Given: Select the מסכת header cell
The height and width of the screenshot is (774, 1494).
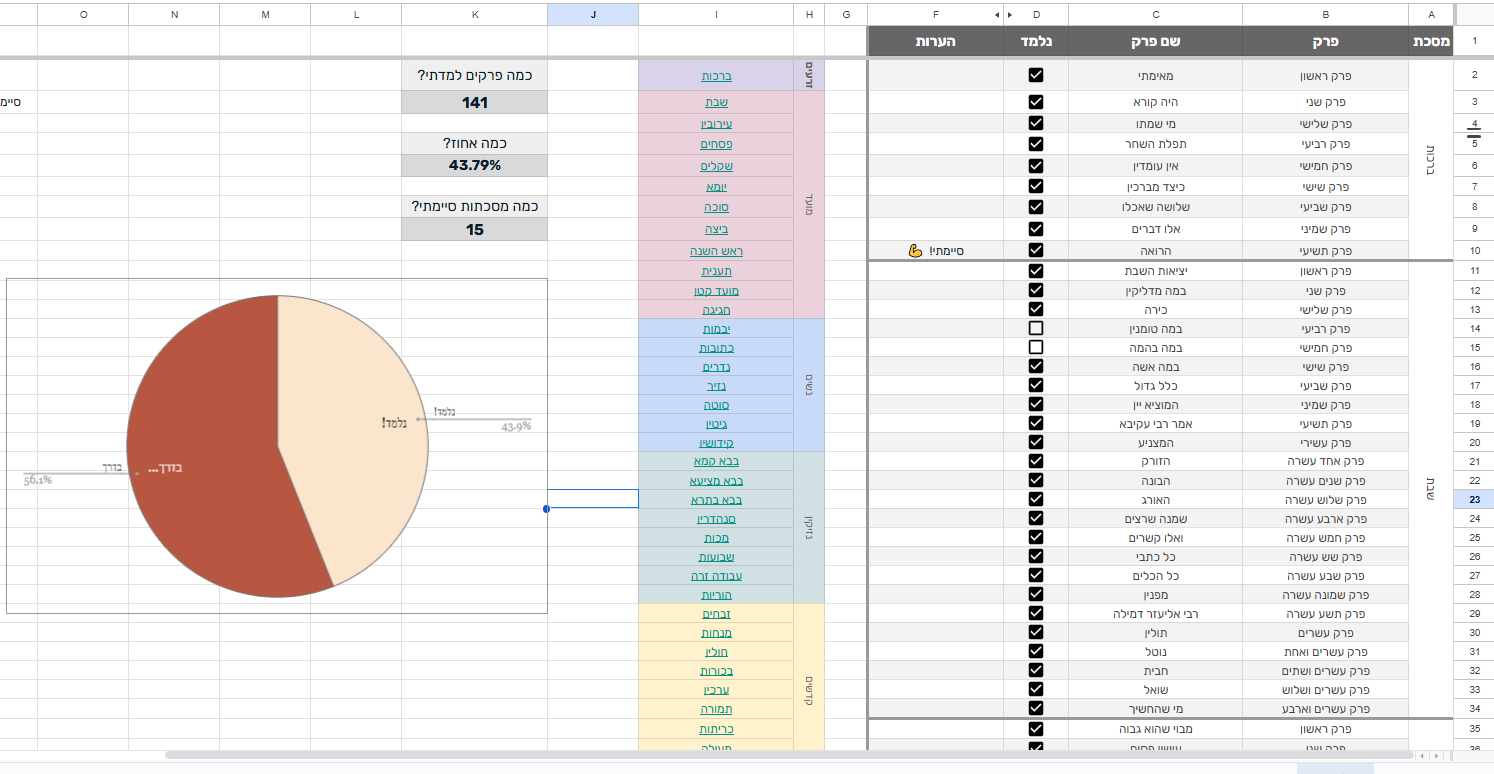Looking at the screenshot, I should pyautogui.click(x=1432, y=41).
